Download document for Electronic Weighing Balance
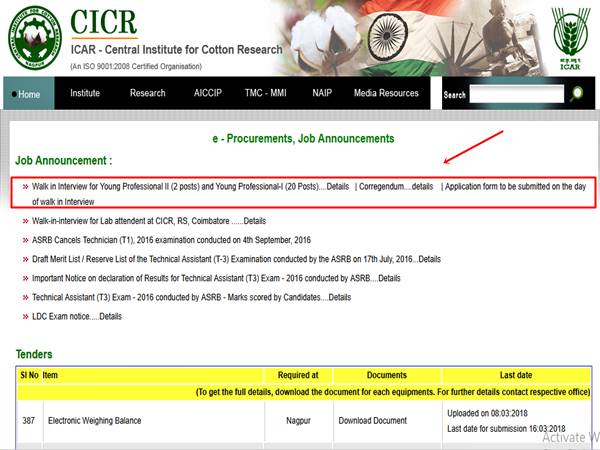Screen dimensions: 600x450 point(373,421)
